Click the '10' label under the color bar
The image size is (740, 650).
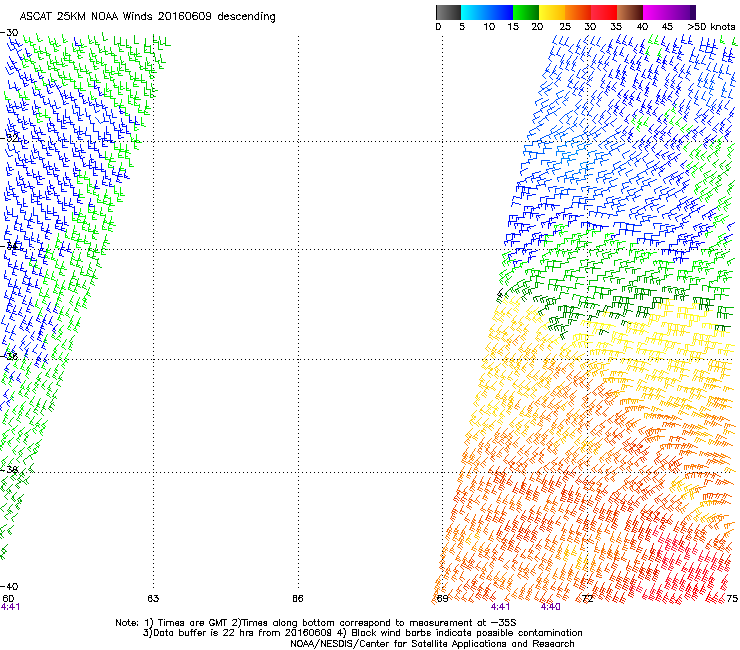pyautogui.click(x=489, y=27)
